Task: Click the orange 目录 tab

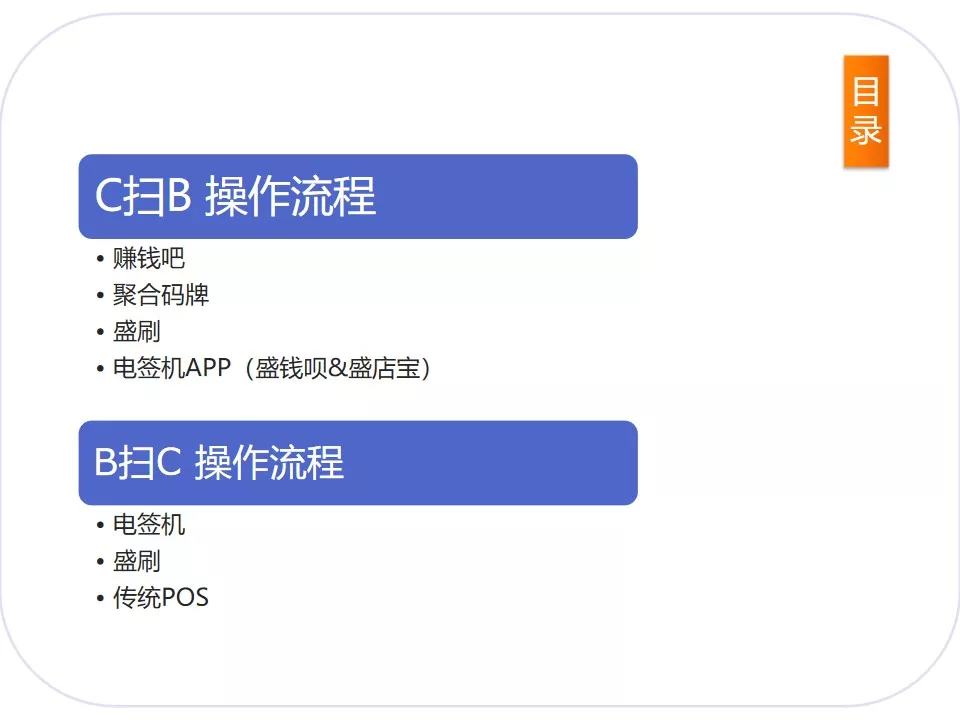Action: pos(866,111)
